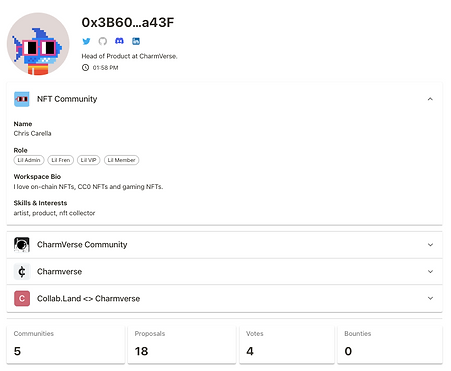Select the Lil Admin role chip

(29, 160)
